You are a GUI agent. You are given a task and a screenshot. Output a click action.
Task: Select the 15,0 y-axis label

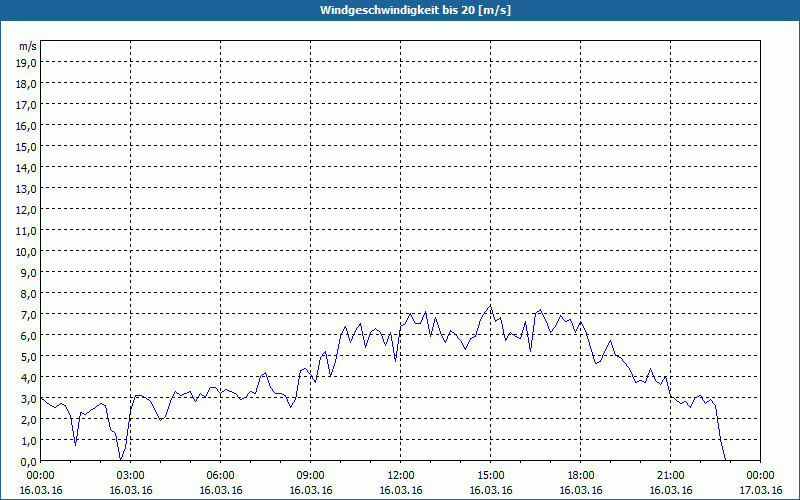click(28, 147)
